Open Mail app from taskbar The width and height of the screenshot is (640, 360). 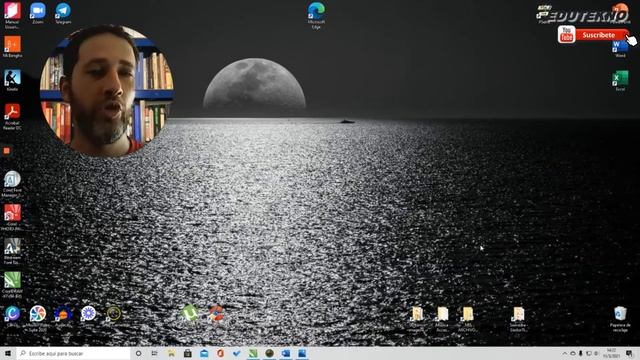[x=204, y=353]
